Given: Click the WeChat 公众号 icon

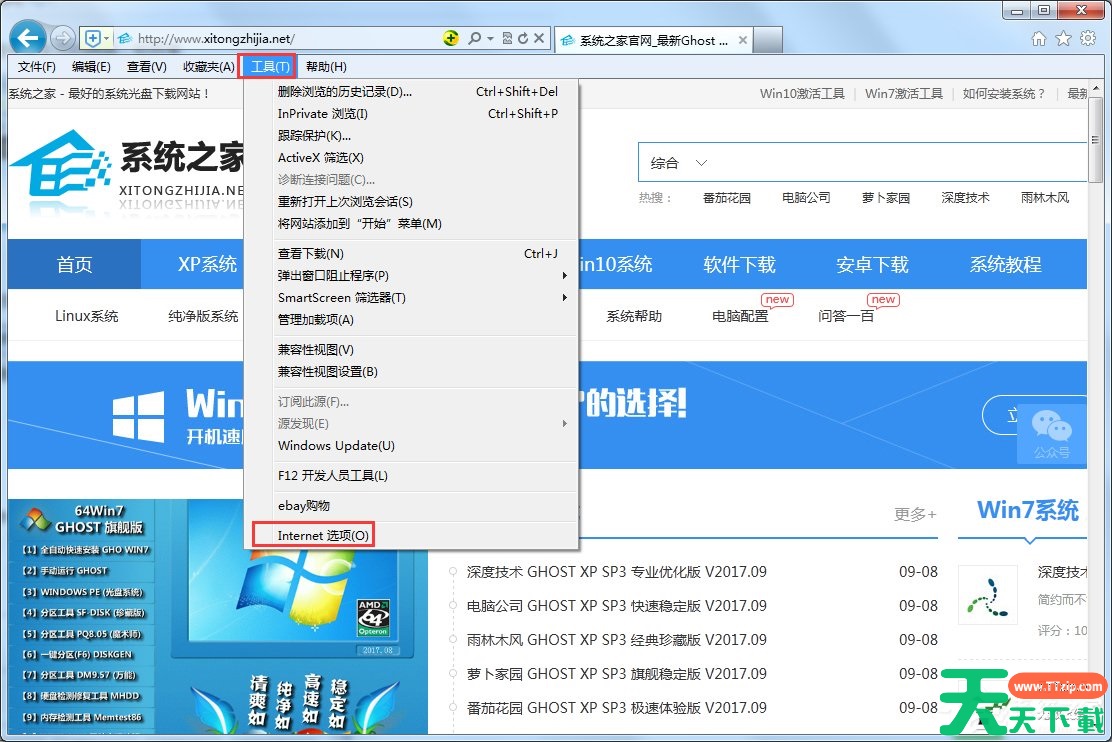Looking at the screenshot, I should click(1051, 432).
